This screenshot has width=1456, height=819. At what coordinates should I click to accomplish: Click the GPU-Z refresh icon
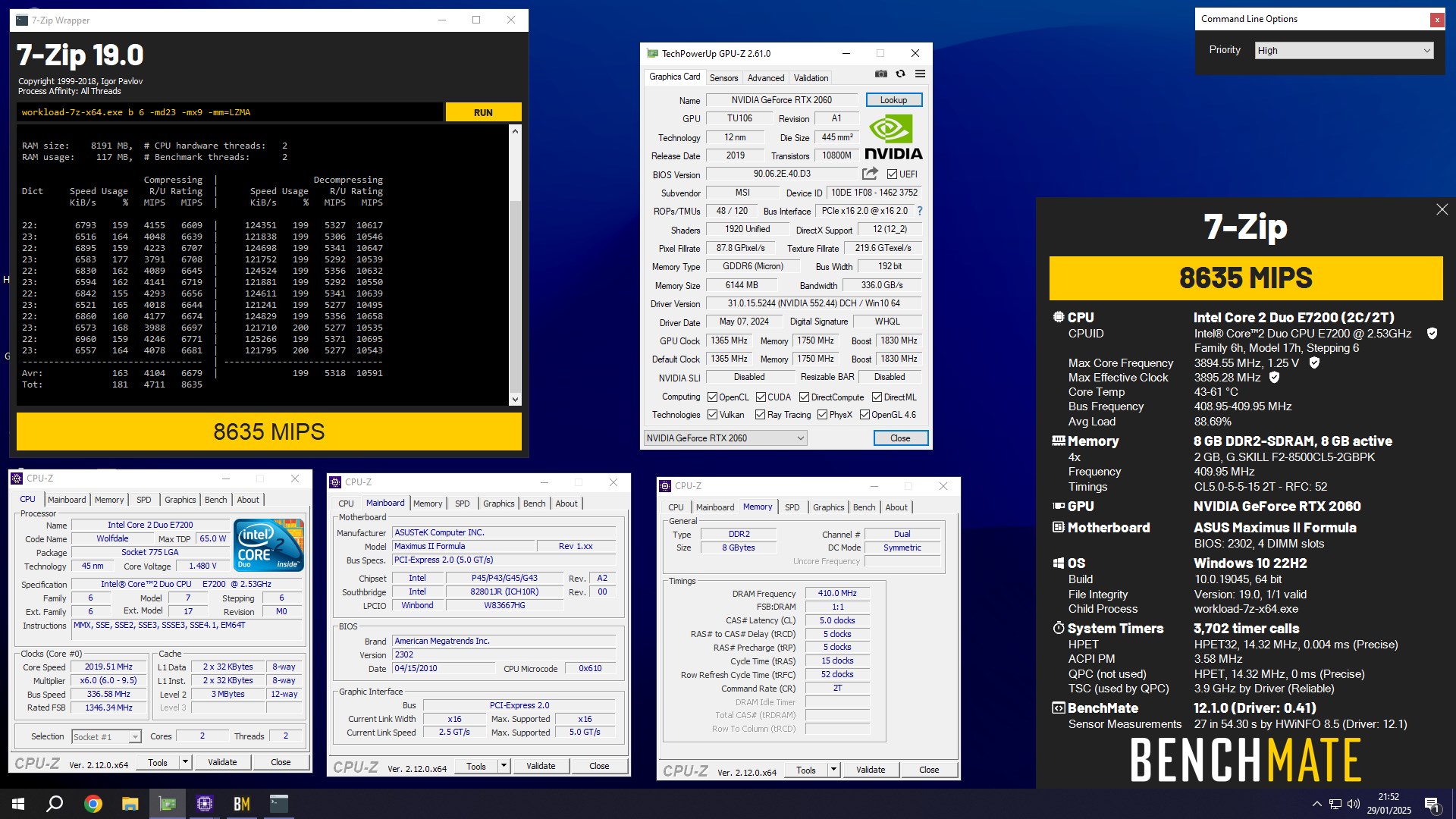[900, 74]
